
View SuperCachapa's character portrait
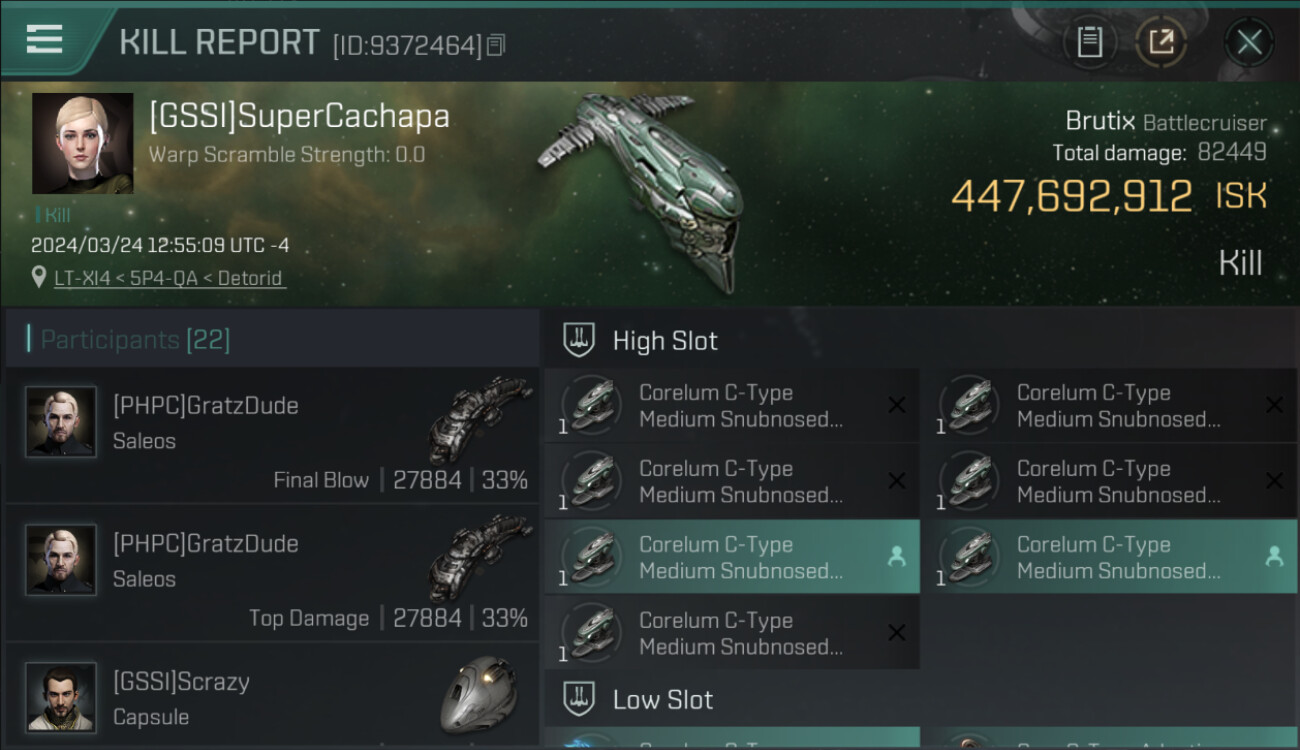82,143
